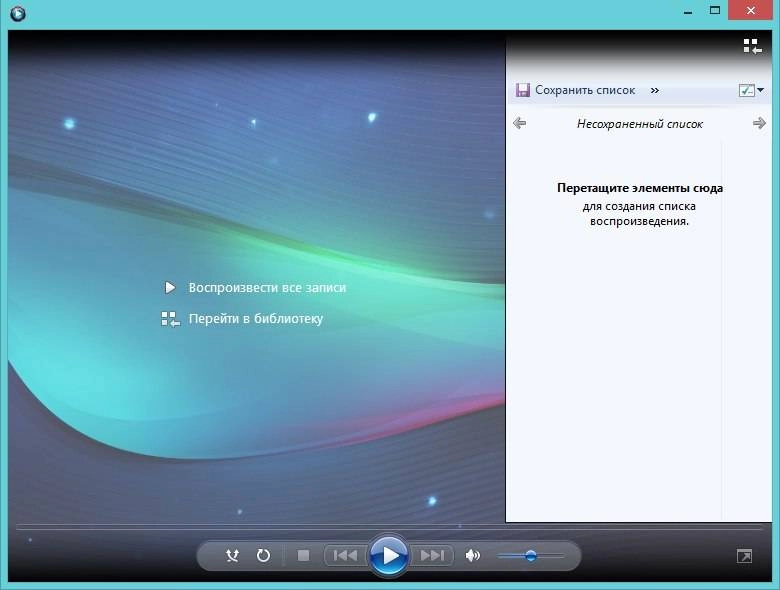Minimize the player window
780x590 pixels.
pos(688,11)
